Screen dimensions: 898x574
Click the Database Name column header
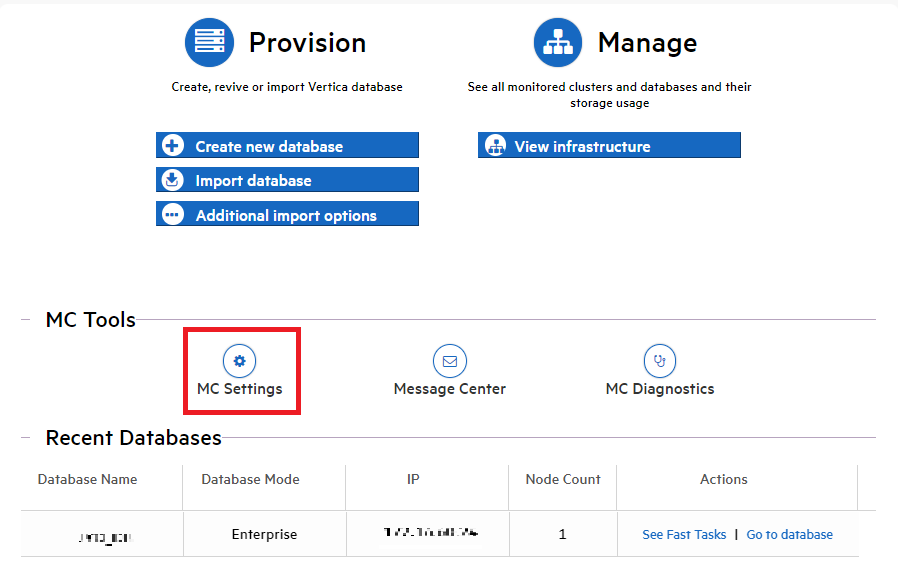point(87,479)
